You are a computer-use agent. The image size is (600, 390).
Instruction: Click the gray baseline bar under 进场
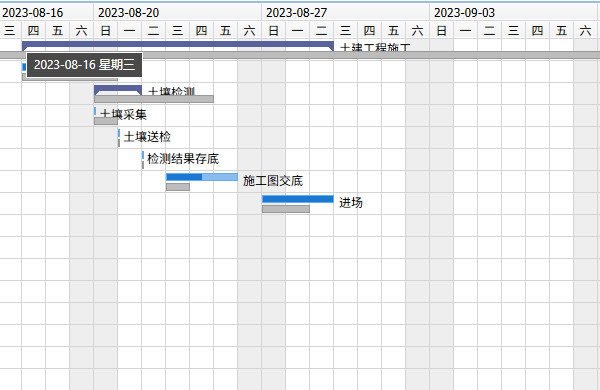click(x=286, y=209)
